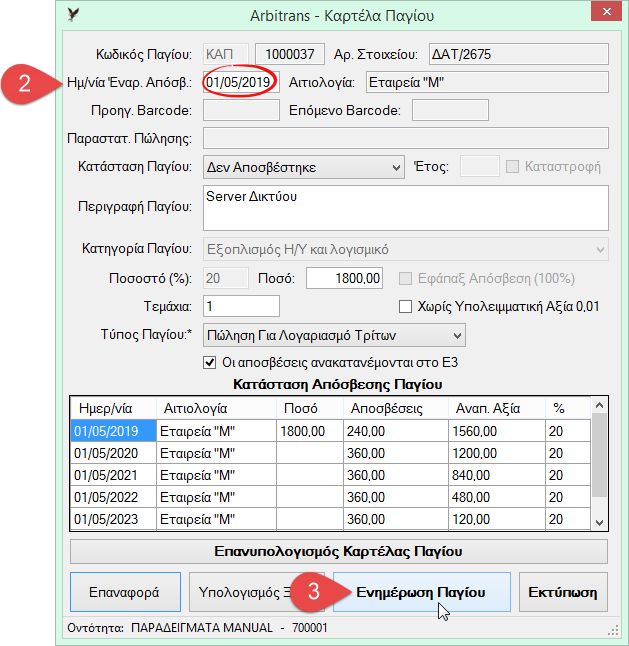Click the Περιγραφή Παγίου text area
This screenshot has height=646, width=629.
pos(406,208)
